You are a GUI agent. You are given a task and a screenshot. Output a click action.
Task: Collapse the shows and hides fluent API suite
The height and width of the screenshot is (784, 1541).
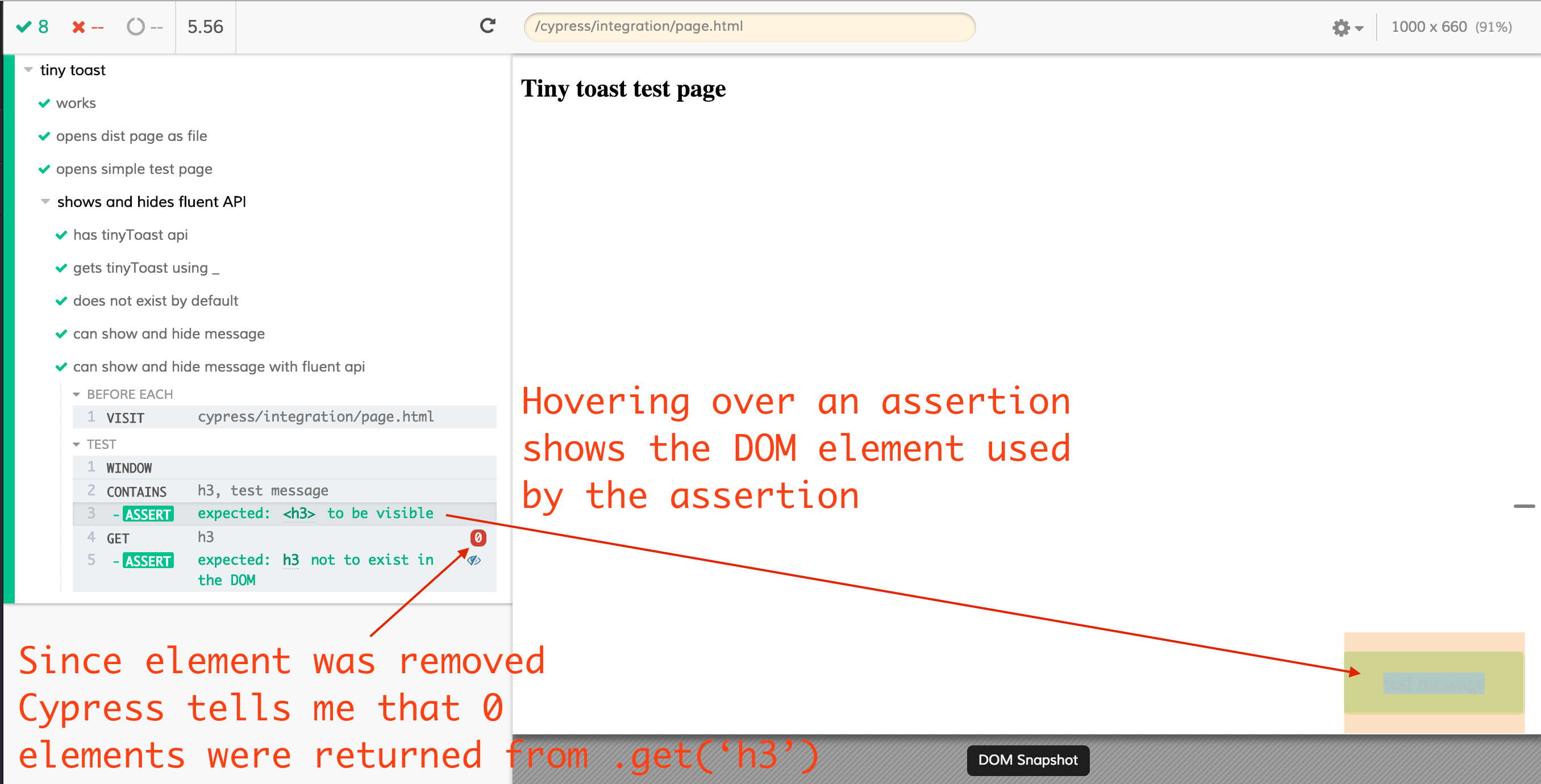(45, 201)
